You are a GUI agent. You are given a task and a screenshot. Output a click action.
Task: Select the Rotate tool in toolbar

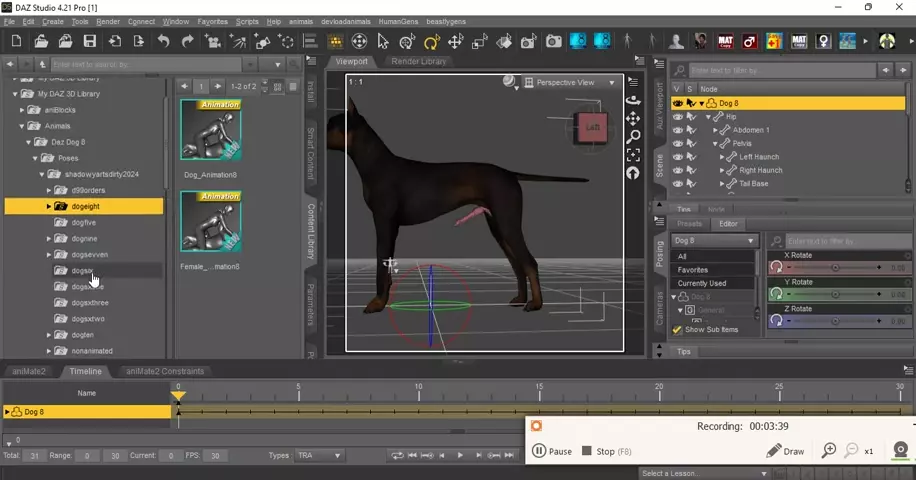coord(431,42)
